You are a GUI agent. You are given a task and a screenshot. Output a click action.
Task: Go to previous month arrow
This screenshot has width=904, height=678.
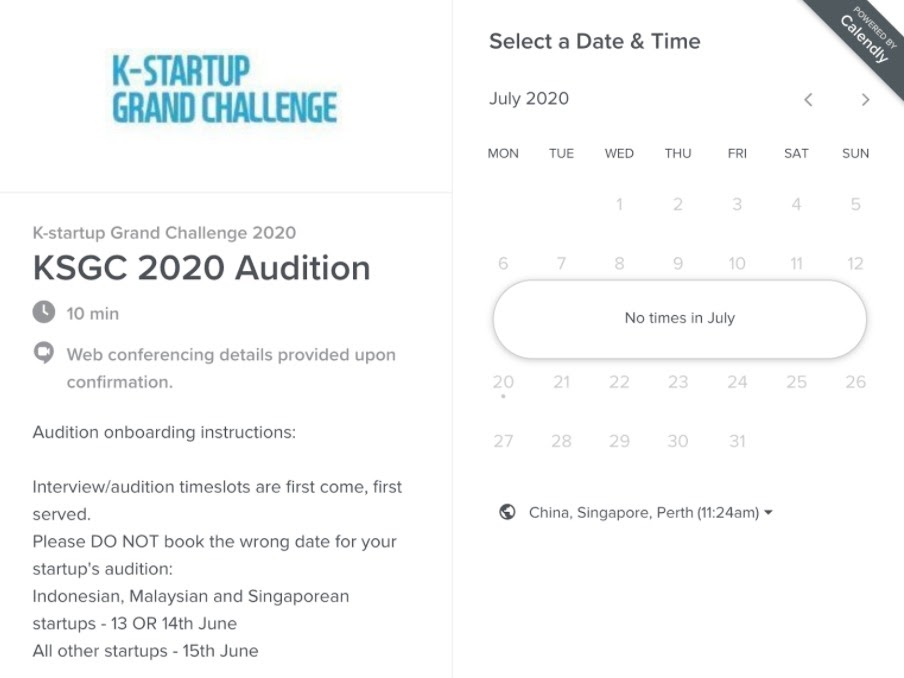(808, 100)
